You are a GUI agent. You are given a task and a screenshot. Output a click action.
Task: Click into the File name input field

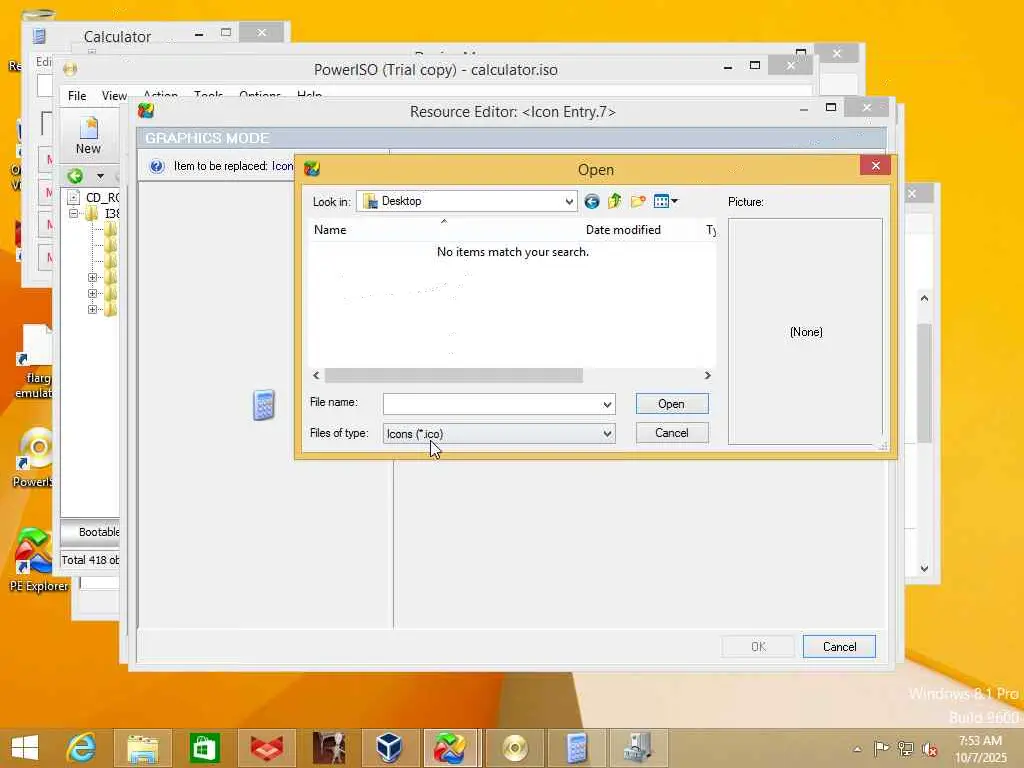pos(492,404)
